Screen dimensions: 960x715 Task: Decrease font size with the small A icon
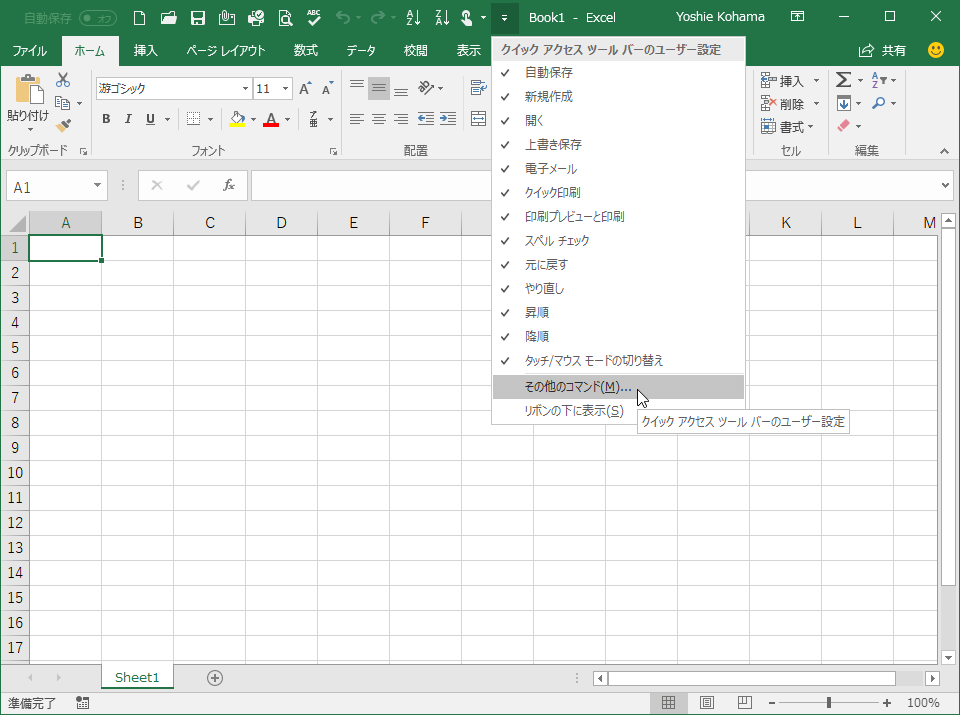point(328,89)
